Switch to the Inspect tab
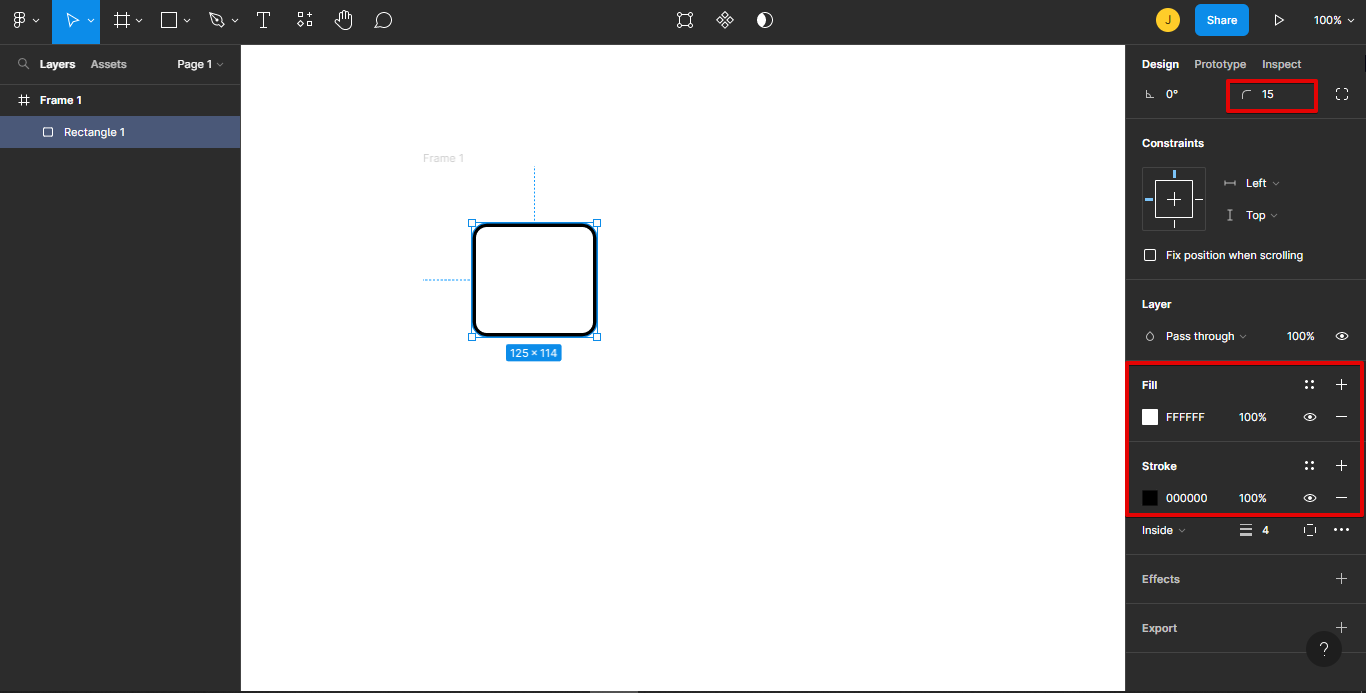This screenshot has width=1368, height=693. [x=1281, y=64]
